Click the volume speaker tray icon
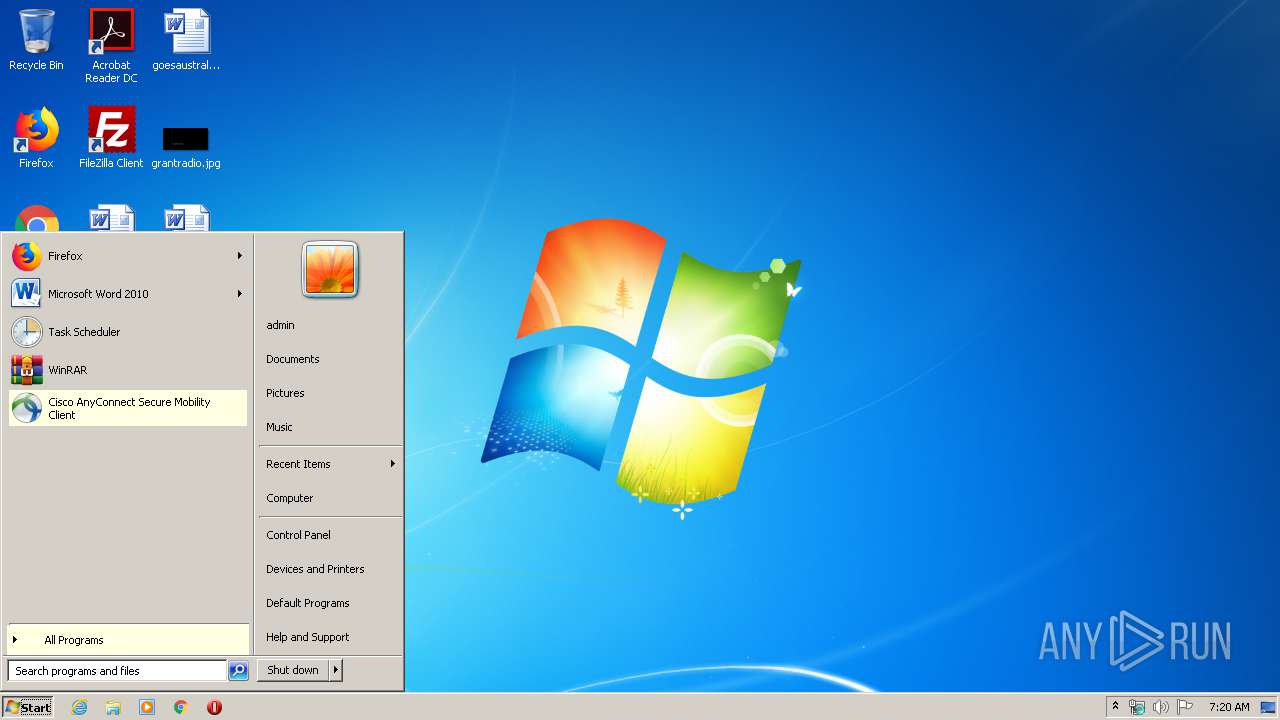 pyautogui.click(x=1161, y=707)
